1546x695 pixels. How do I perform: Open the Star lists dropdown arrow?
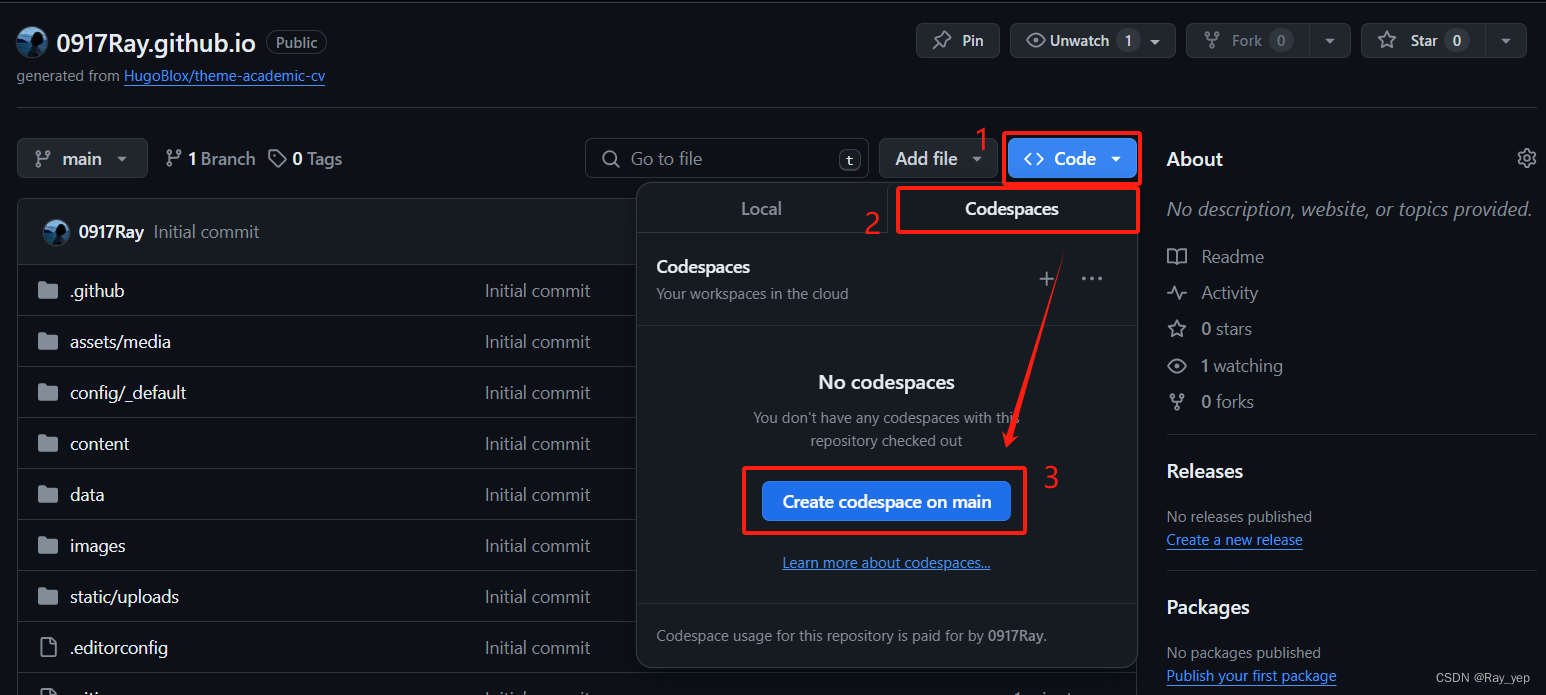coord(1505,41)
